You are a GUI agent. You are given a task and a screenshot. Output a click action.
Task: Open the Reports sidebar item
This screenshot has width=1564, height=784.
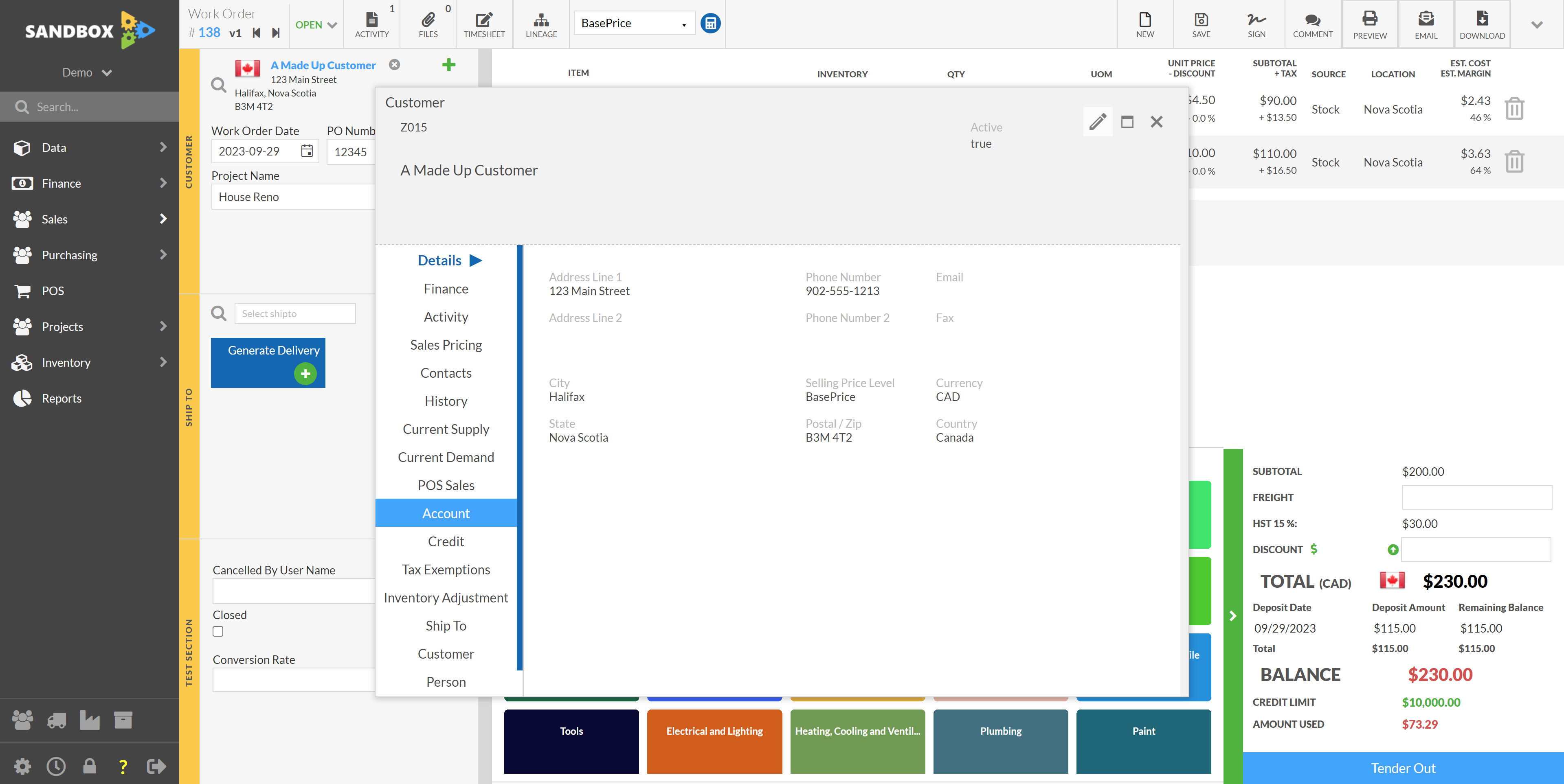click(89, 398)
